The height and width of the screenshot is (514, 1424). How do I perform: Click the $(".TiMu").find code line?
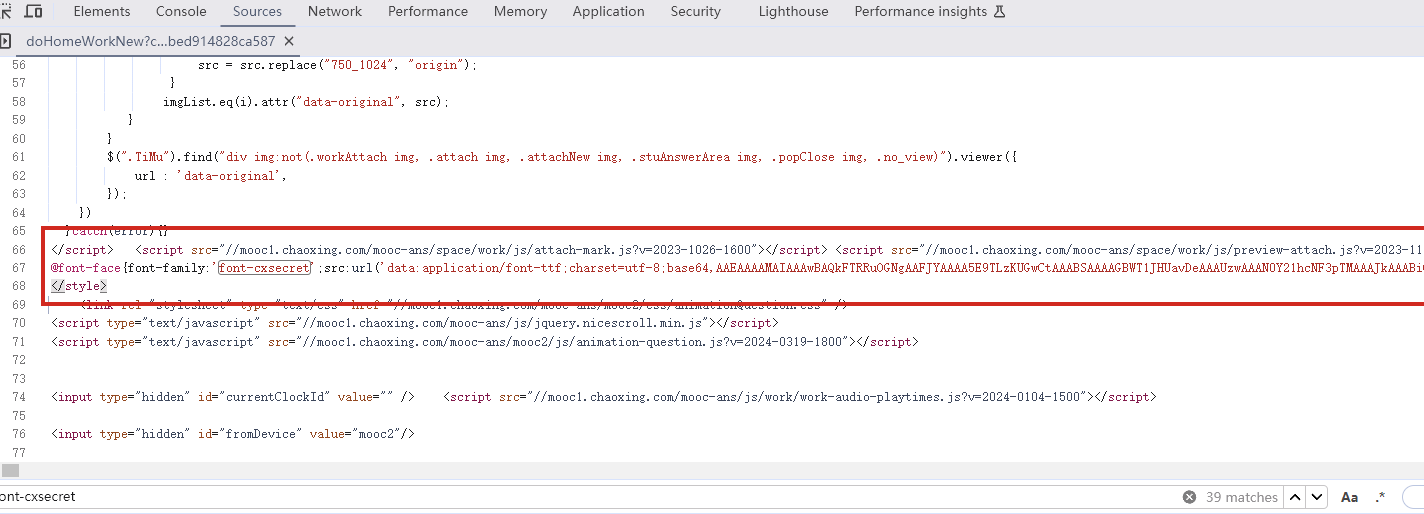[x=562, y=157]
